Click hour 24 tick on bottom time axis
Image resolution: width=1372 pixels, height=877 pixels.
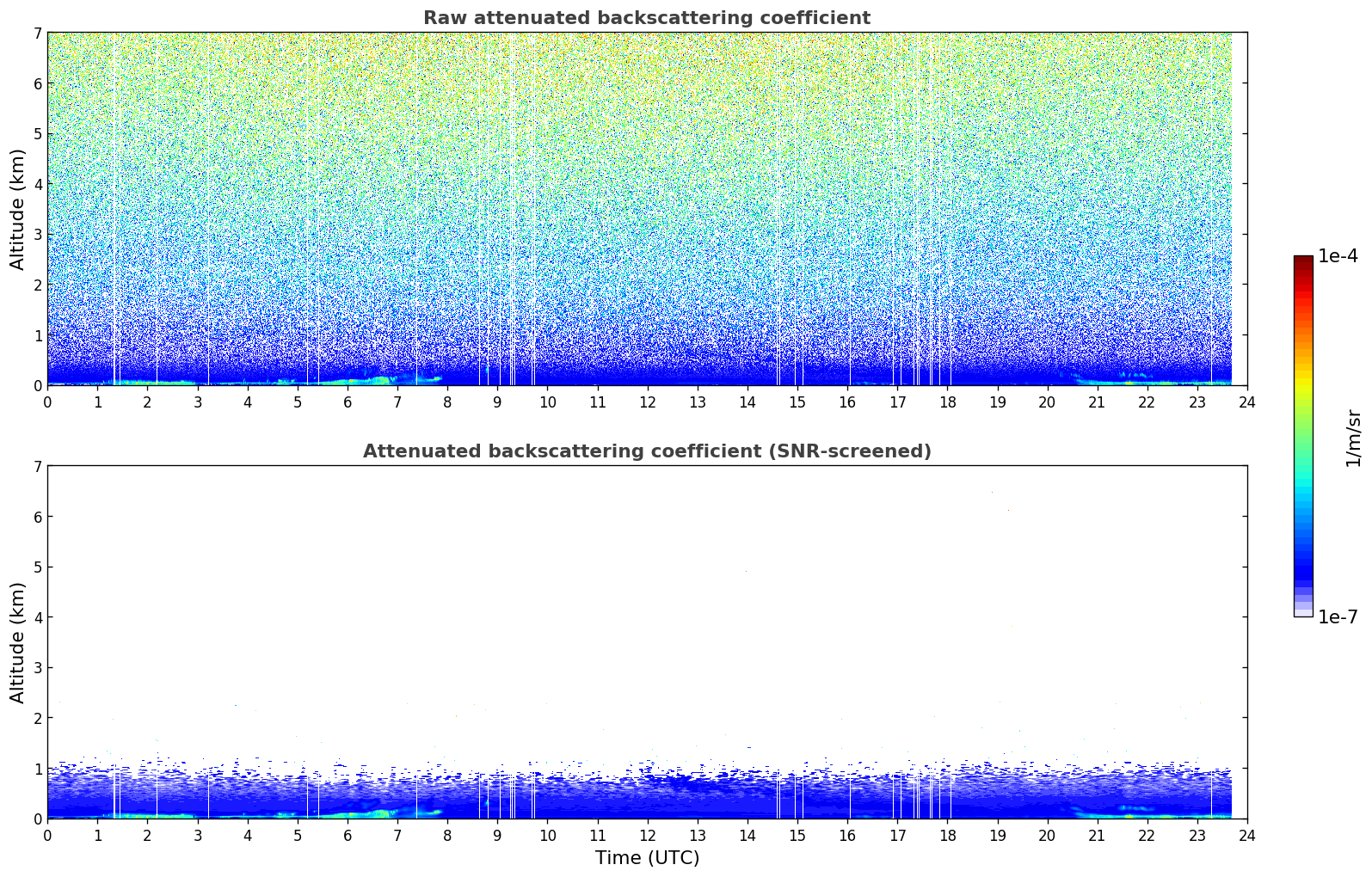pos(1246,836)
